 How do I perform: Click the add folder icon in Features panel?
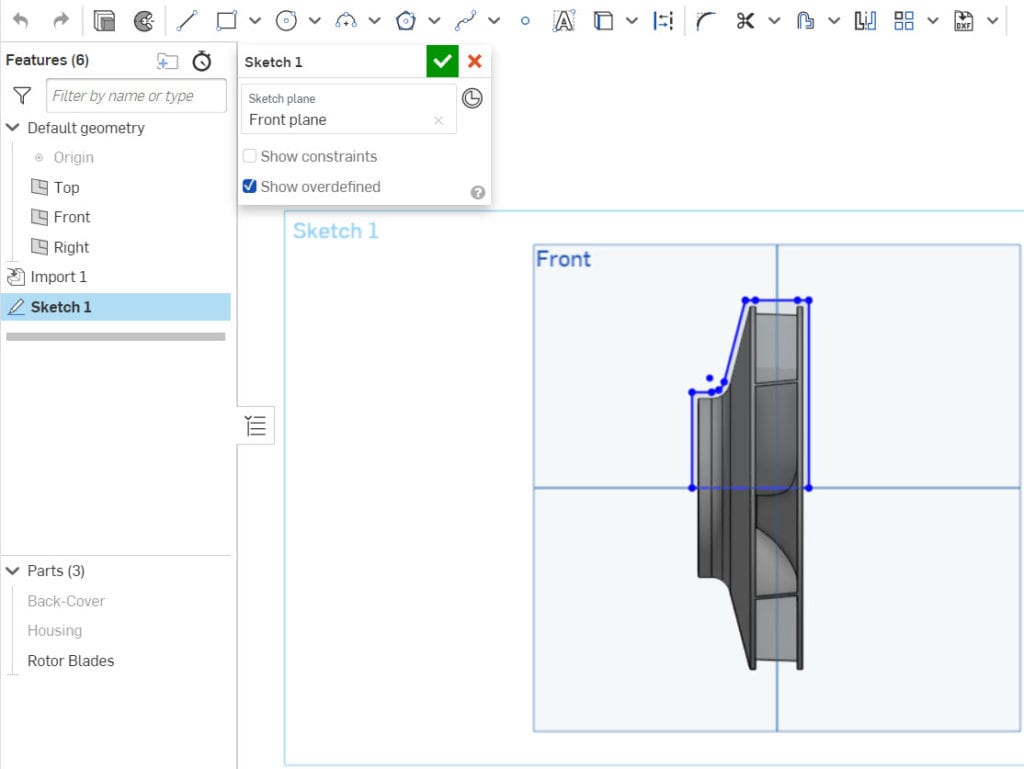[x=169, y=61]
